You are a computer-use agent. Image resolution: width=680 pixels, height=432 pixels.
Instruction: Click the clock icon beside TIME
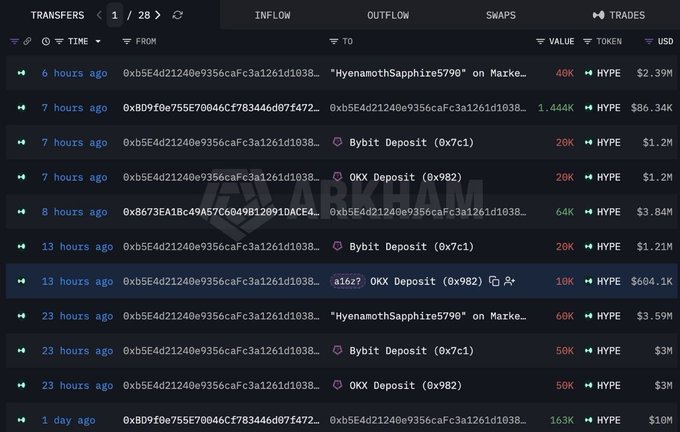click(46, 41)
